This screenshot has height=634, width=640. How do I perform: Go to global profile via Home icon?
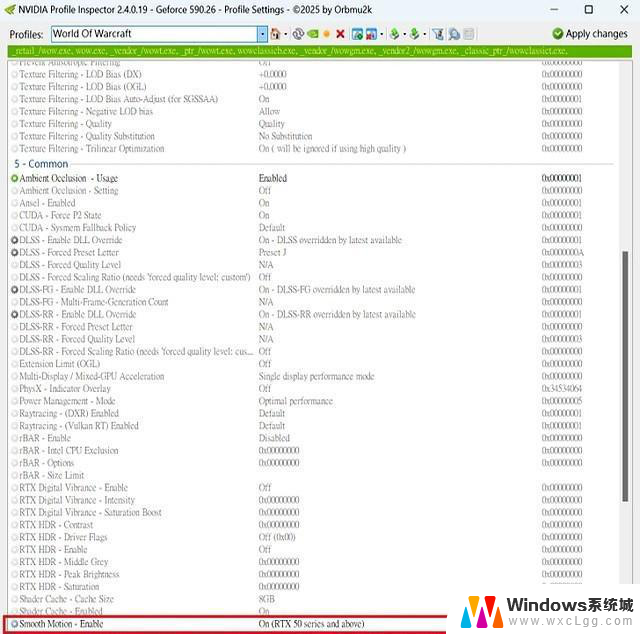(276, 34)
